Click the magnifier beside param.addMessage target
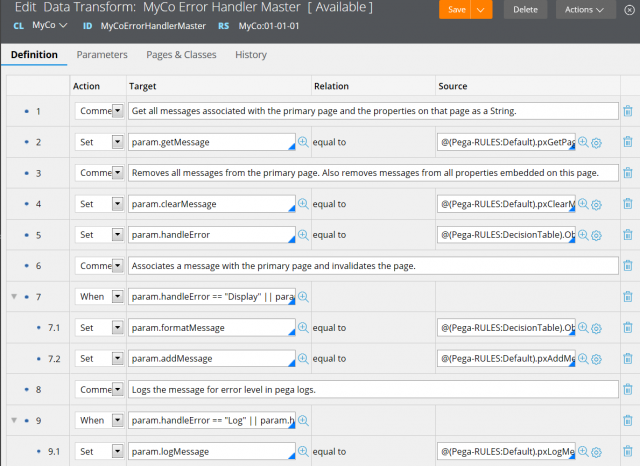640x466 pixels. 303,359
